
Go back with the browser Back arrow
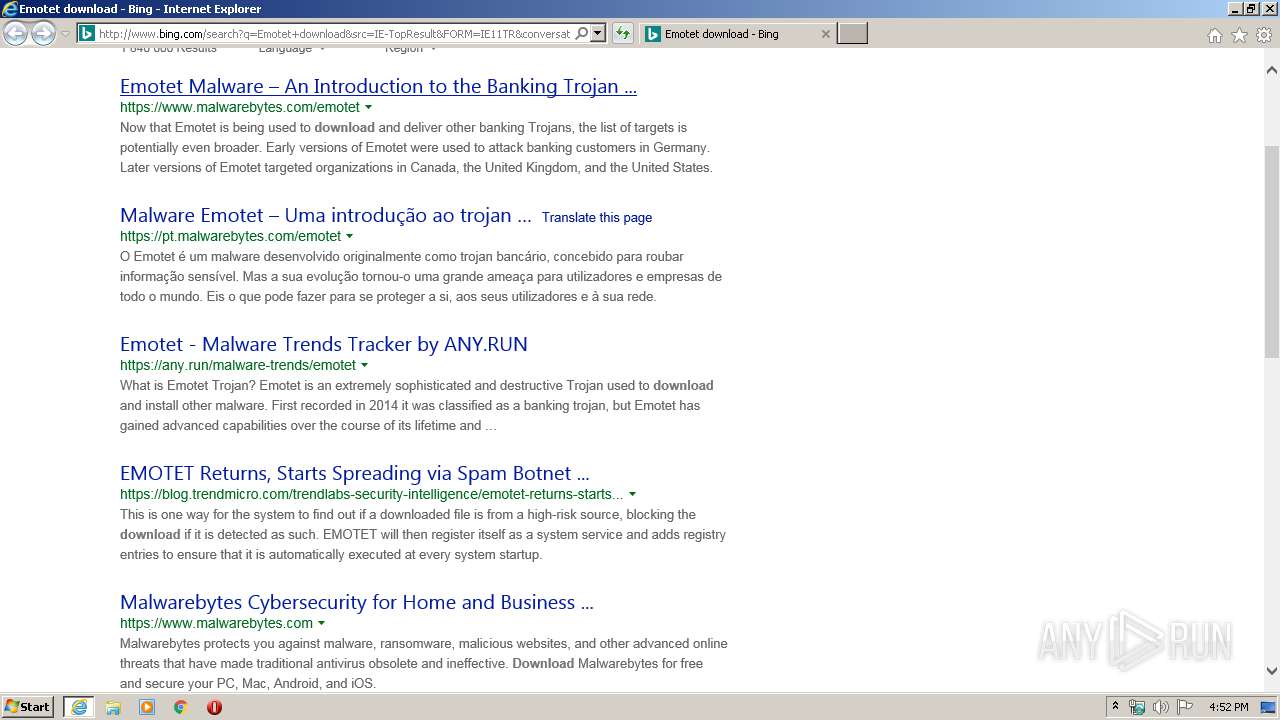[x=15, y=33]
